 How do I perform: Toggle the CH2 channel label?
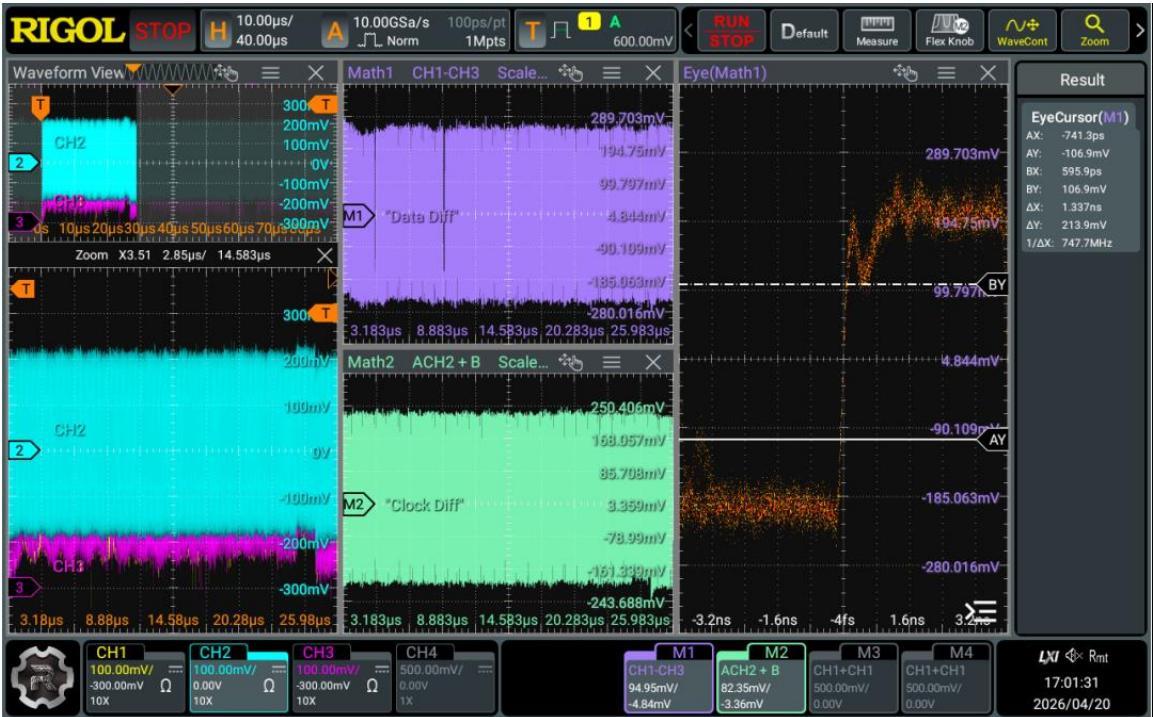pyautogui.click(x=215, y=652)
